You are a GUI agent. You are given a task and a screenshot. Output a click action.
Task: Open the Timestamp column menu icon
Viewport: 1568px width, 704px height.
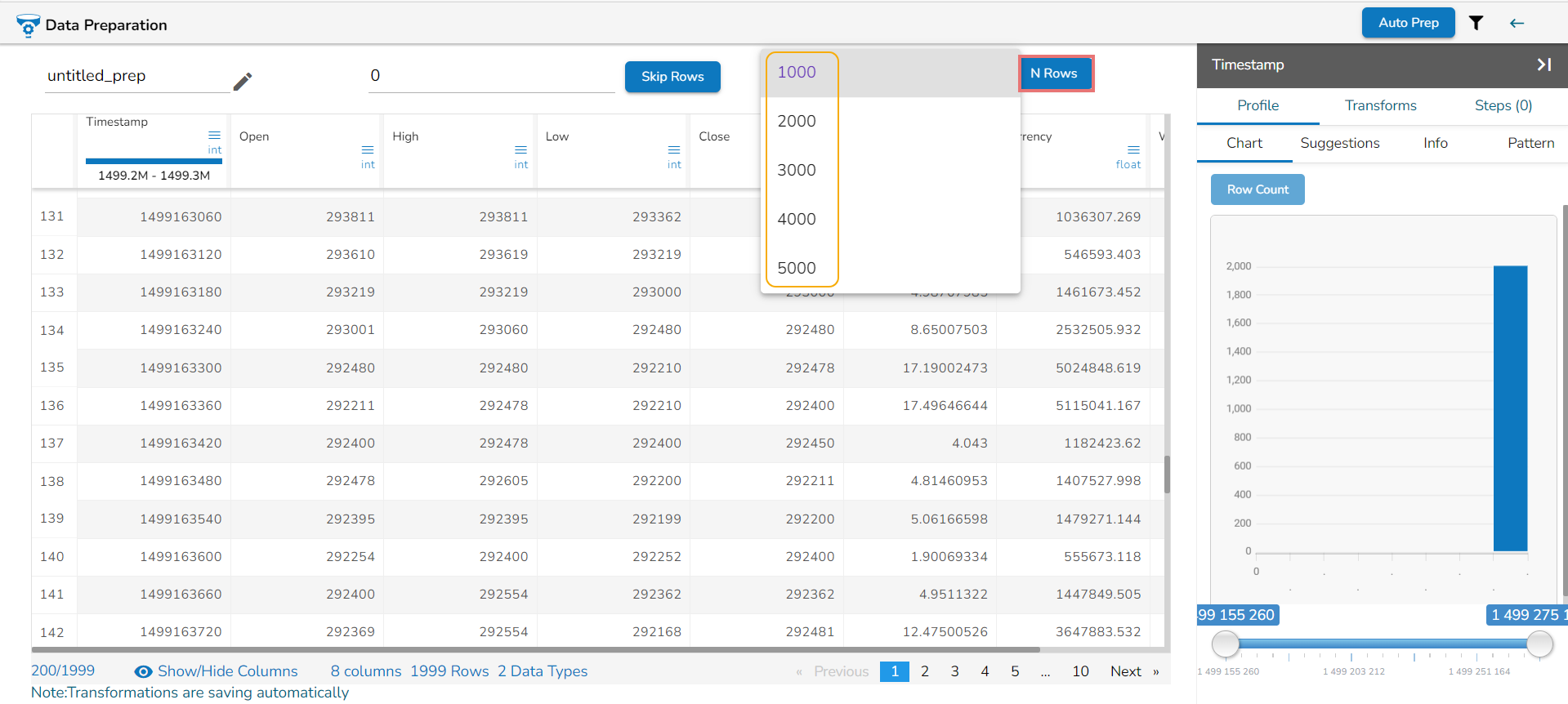coord(214,135)
